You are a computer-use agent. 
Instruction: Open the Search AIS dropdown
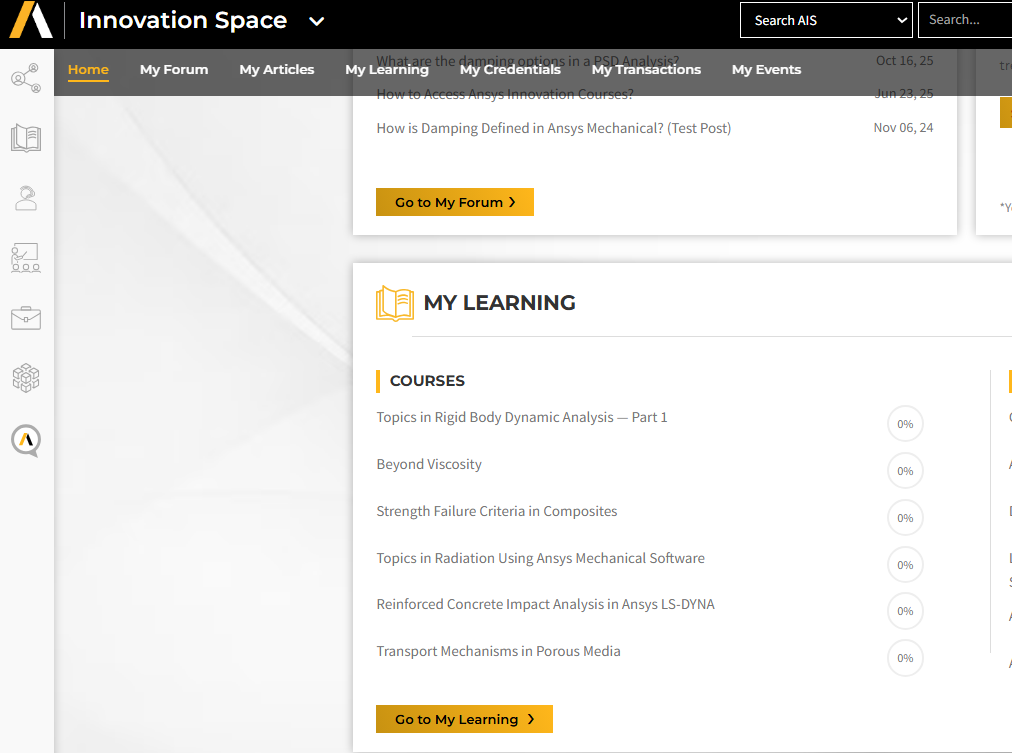826,20
